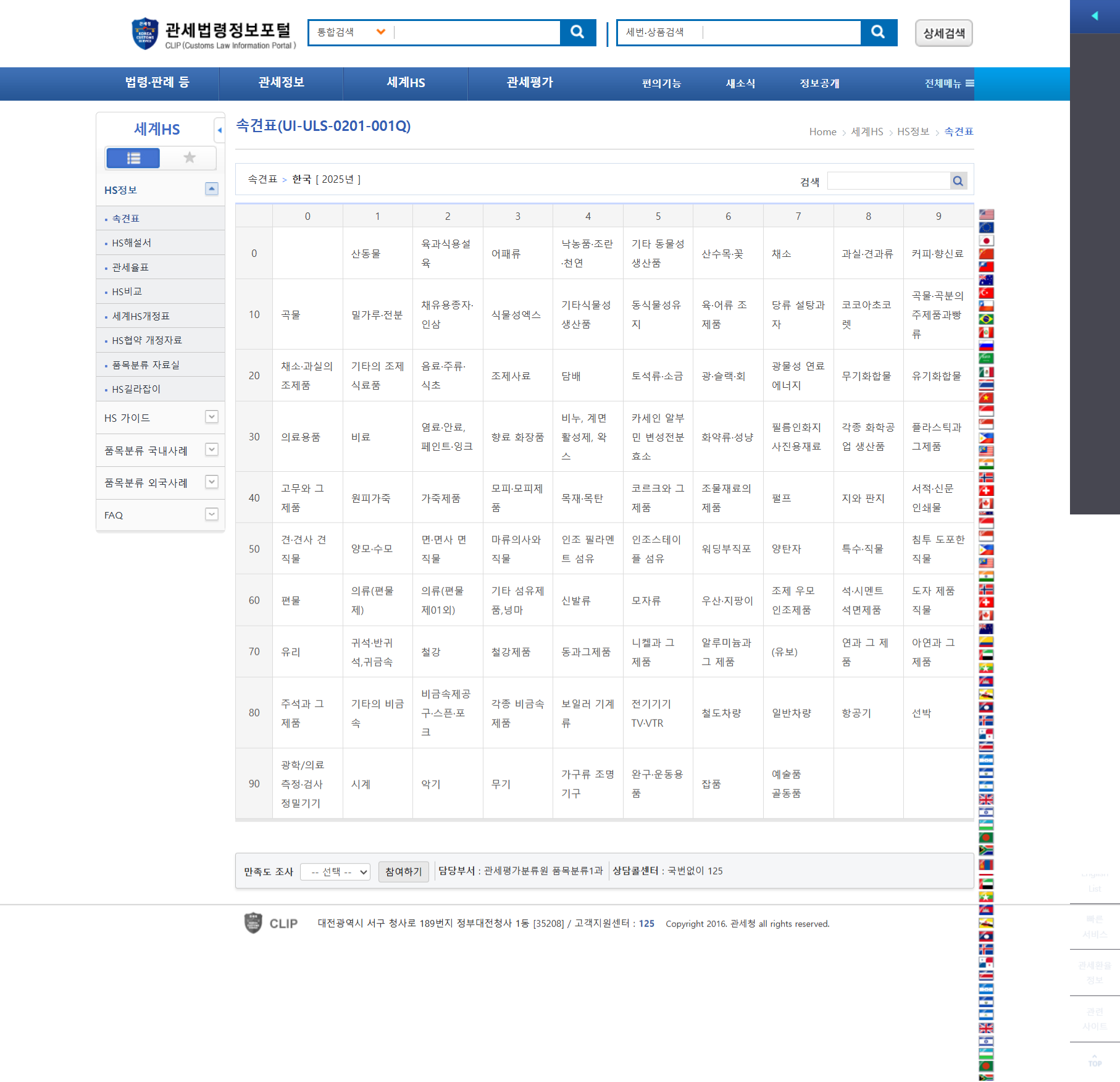This screenshot has width=1120, height=1082.
Task: Open the 통합검색 search type dropdown
Action: coord(351,32)
